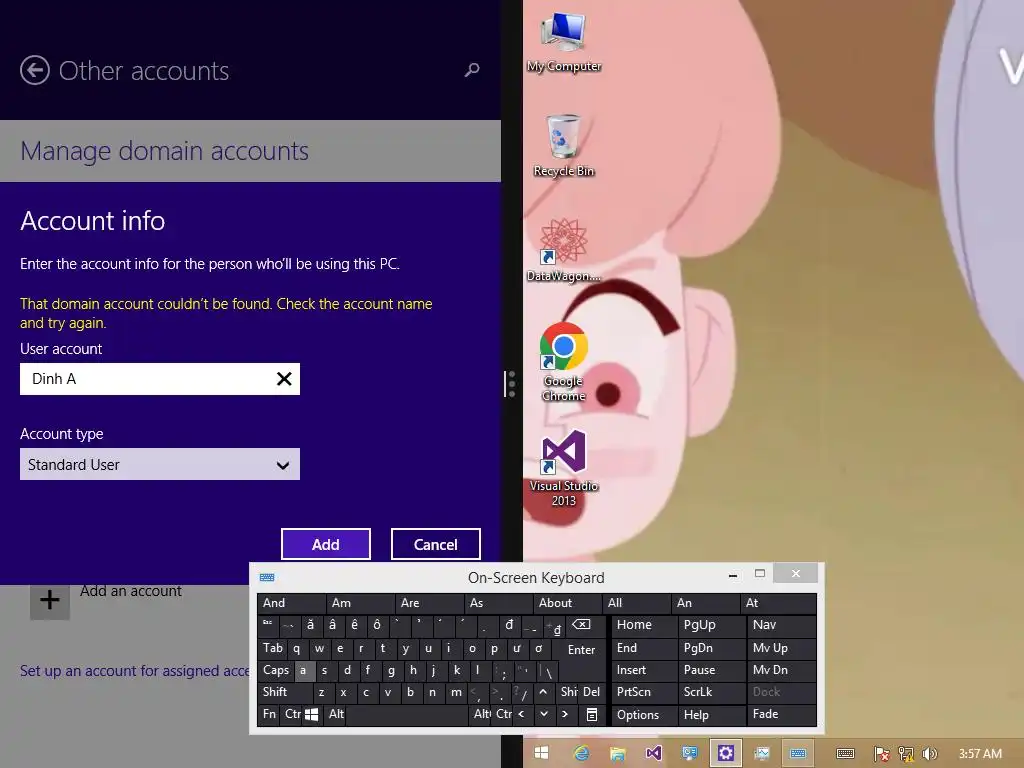Tap the 'ư' key on keyboard
Viewport: 1024px width, 768px height.
pos(517,648)
